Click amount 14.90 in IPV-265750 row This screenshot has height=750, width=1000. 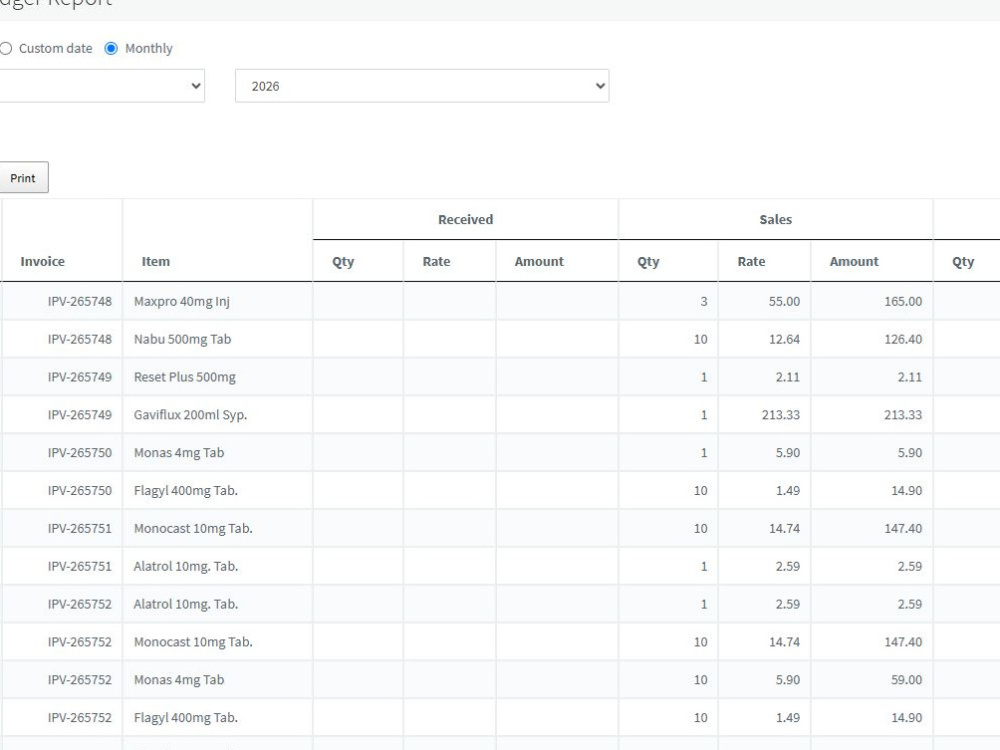[x=906, y=490]
